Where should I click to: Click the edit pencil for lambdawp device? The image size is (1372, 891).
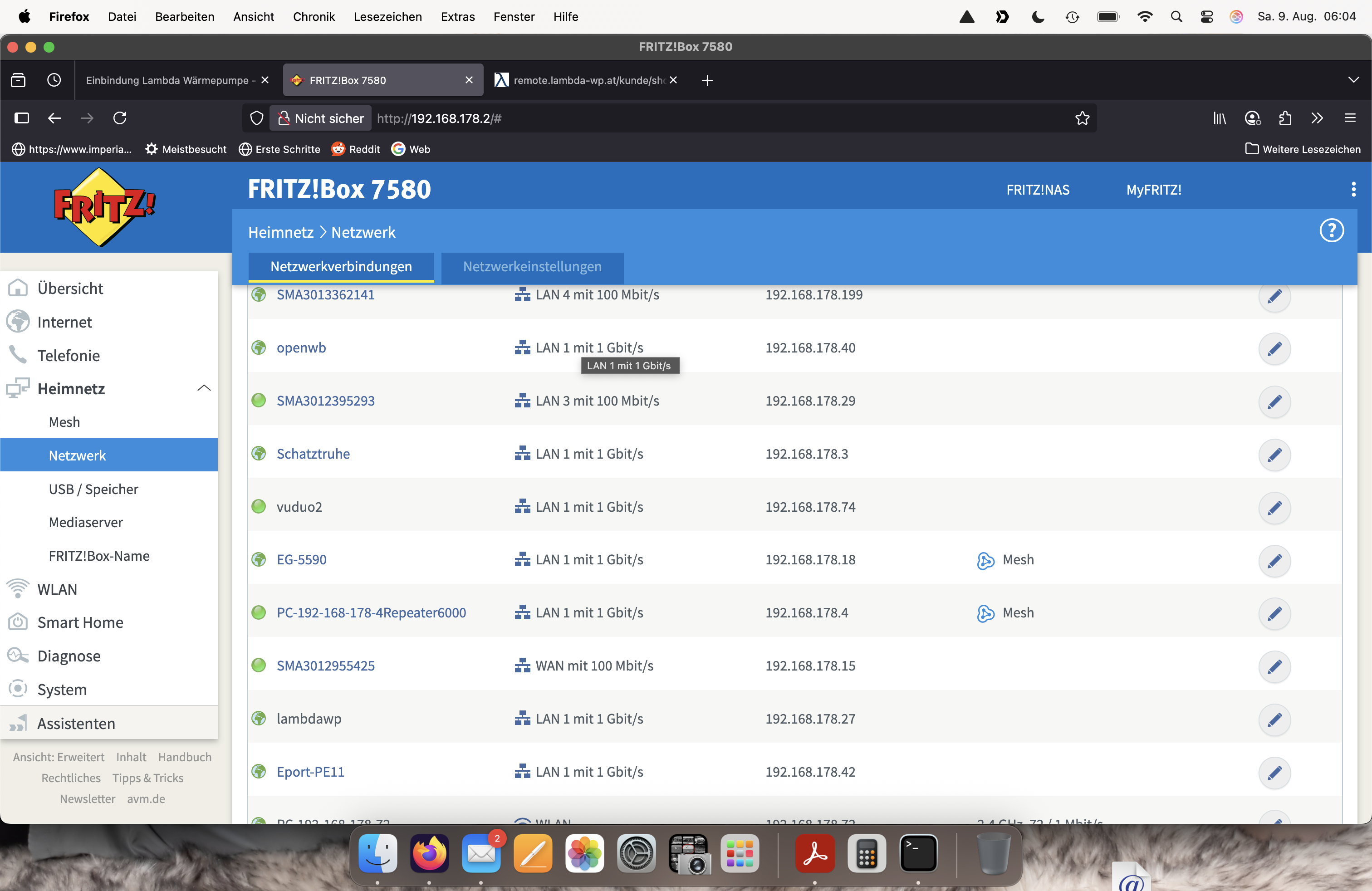click(x=1274, y=719)
